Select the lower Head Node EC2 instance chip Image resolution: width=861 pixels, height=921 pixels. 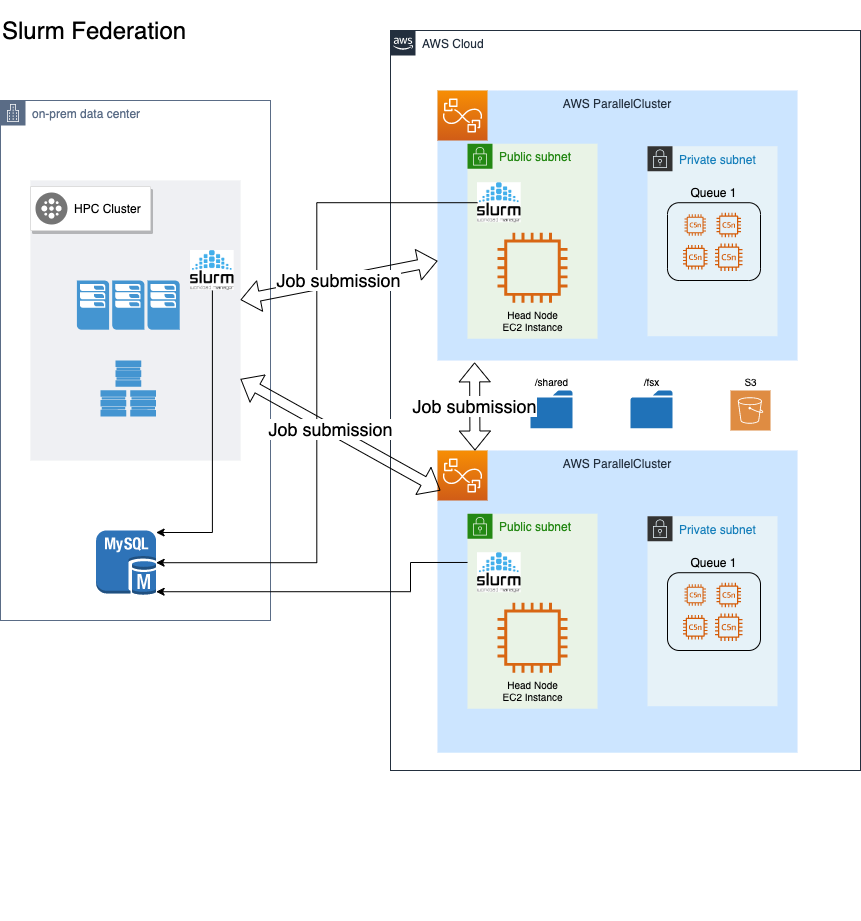pyautogui.click(x=533, y=638)
